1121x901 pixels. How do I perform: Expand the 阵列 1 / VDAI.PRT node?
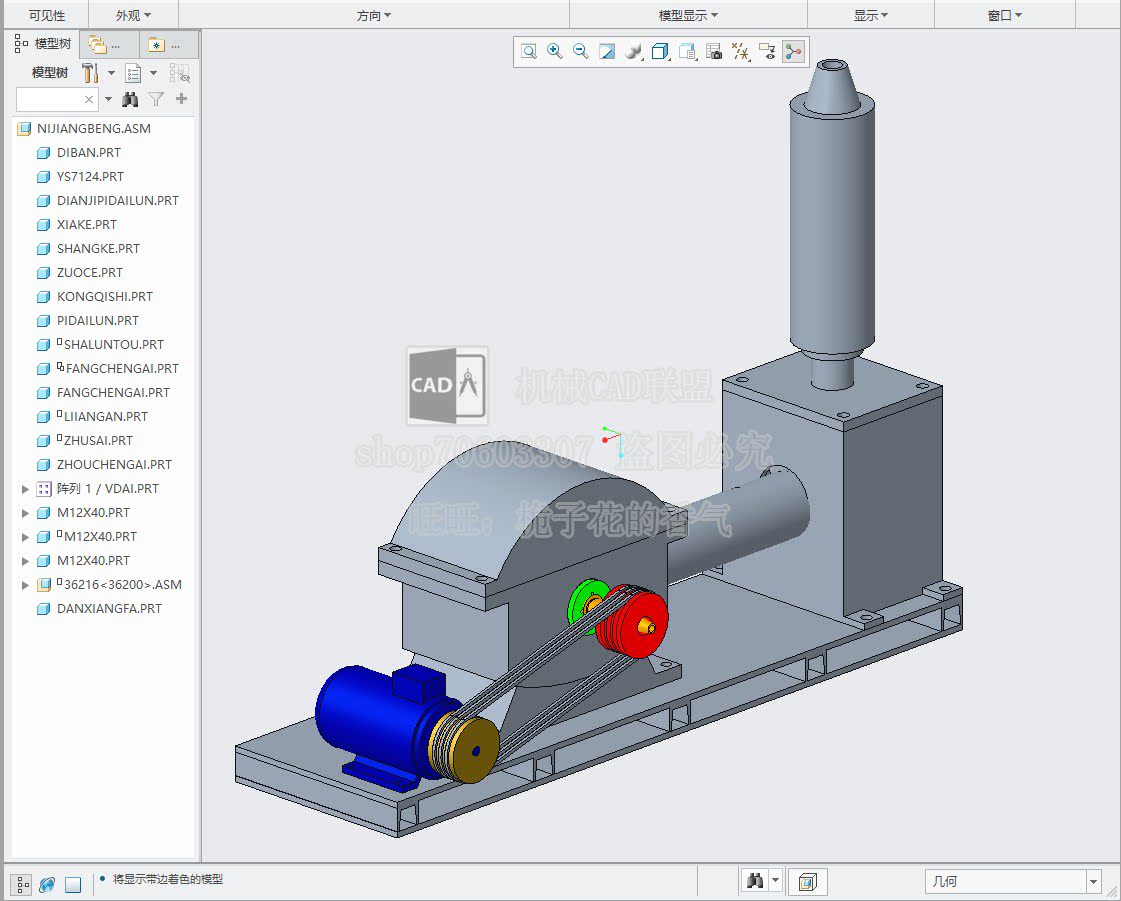[x=25, y=488]
